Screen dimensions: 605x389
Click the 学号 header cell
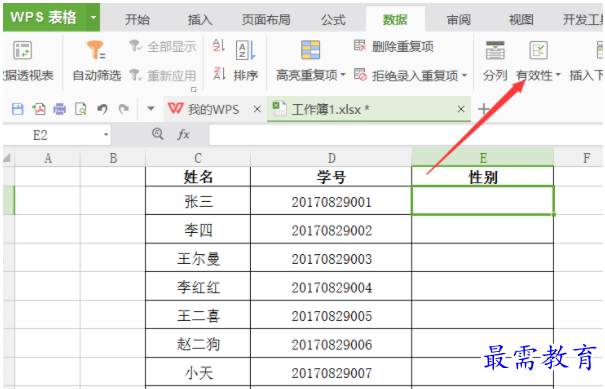(x=331, y=177)
